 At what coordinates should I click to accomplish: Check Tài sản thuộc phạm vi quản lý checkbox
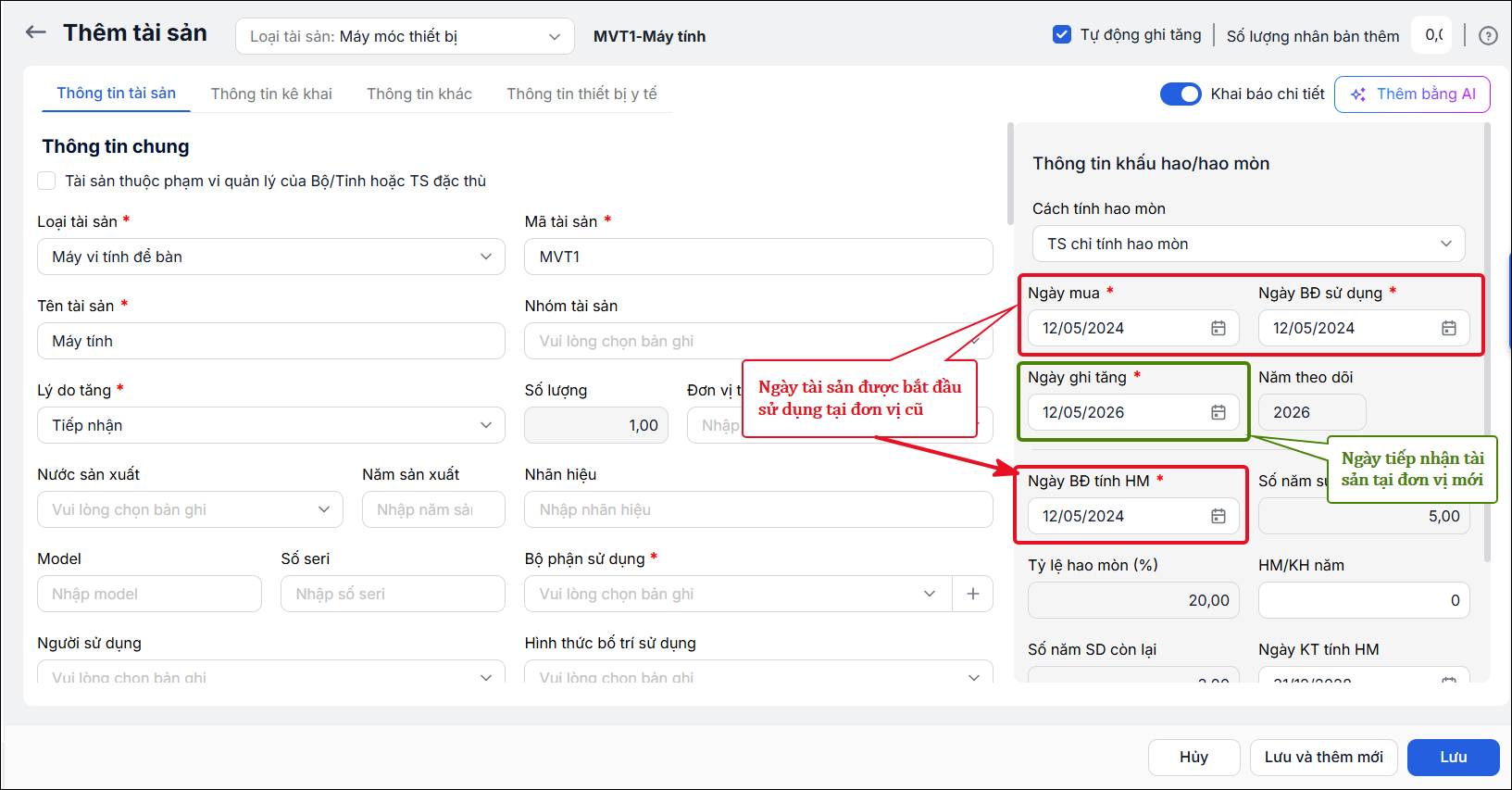point(46,181)
